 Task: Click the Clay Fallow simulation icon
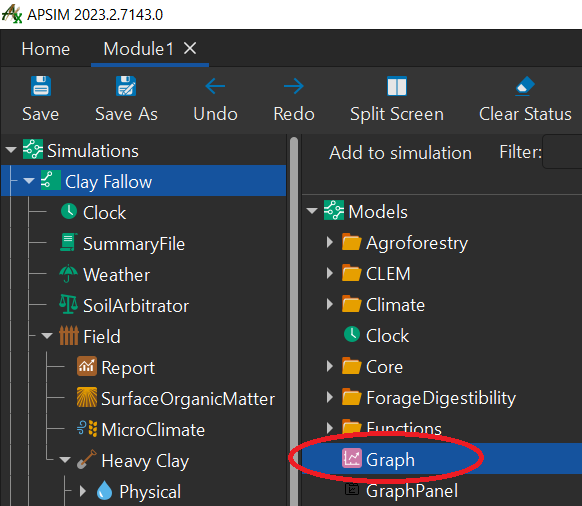point(50,180)
